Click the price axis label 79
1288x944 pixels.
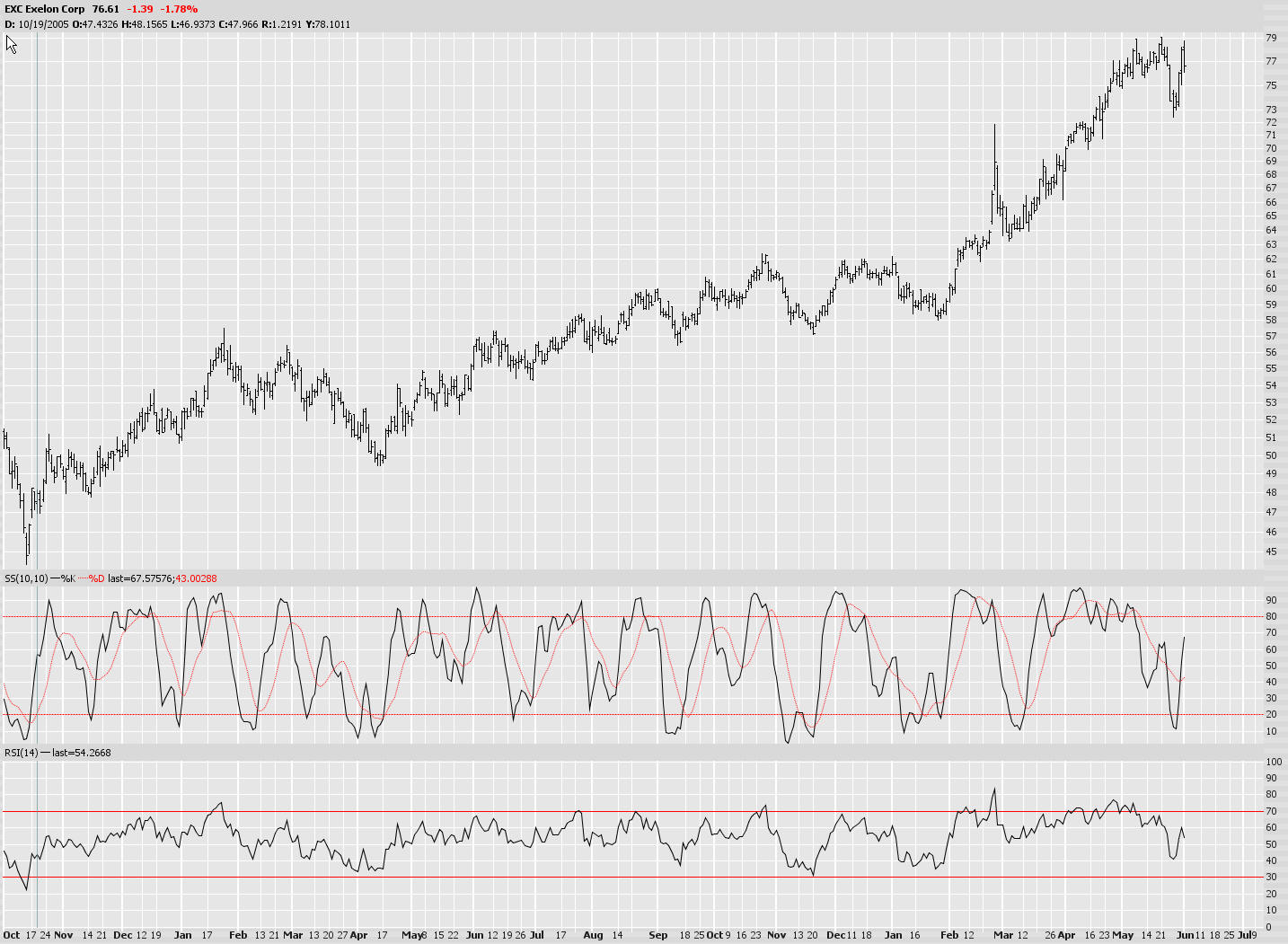1271,38
